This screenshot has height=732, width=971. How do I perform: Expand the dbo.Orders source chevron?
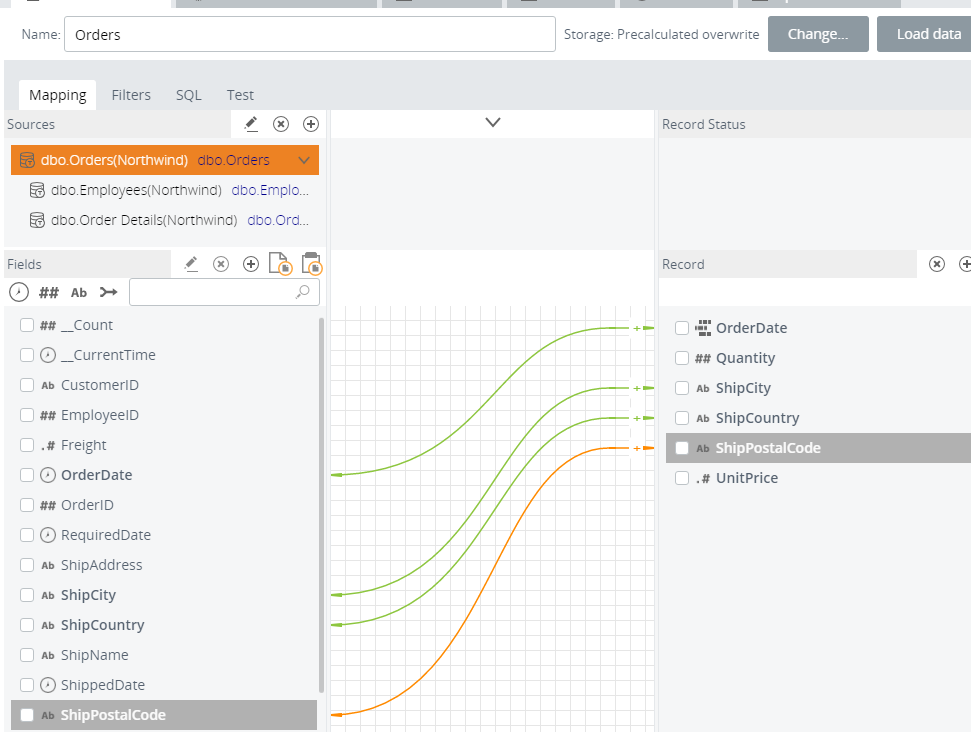304,160
